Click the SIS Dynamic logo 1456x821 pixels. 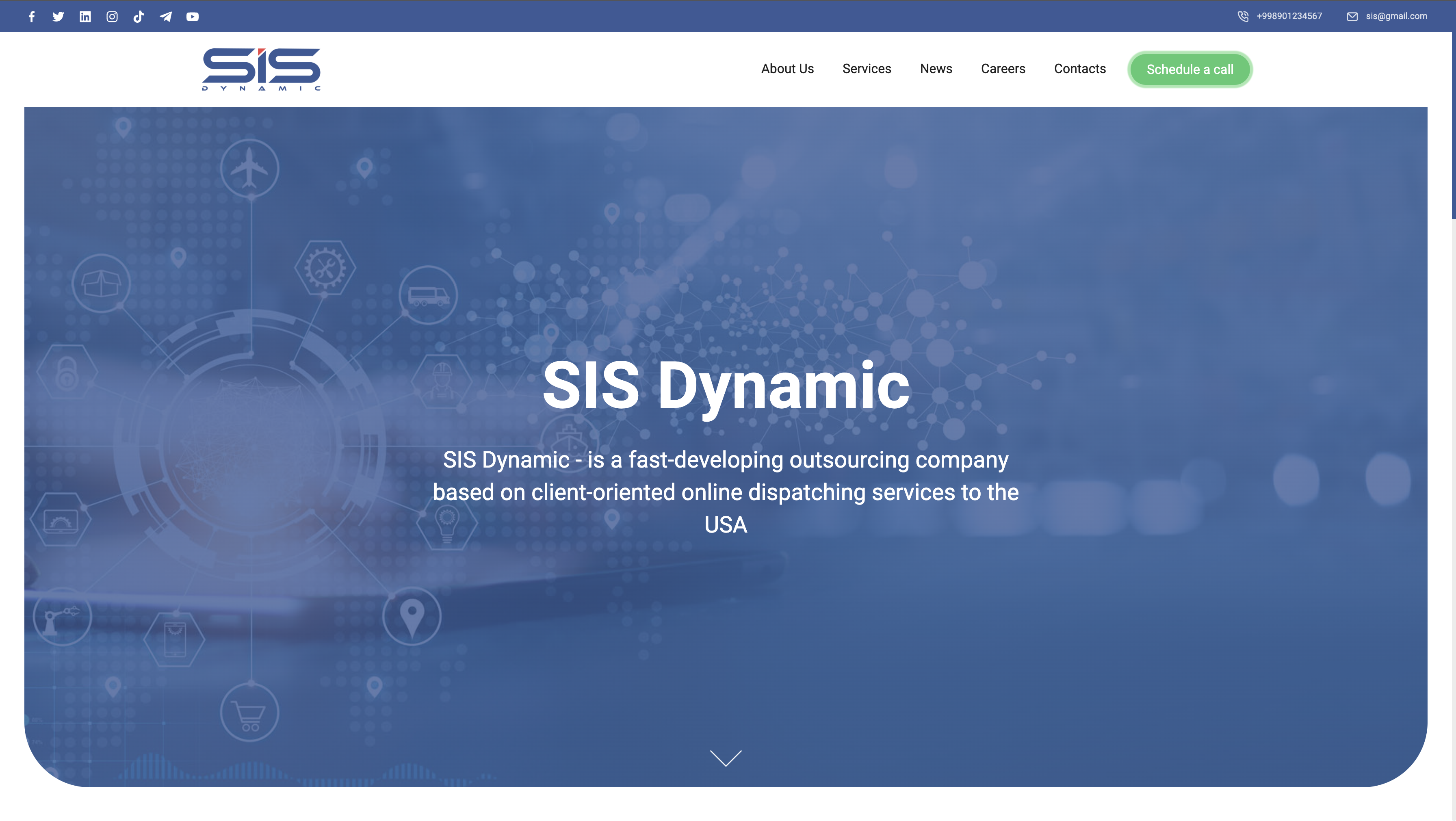click(261, 69)
